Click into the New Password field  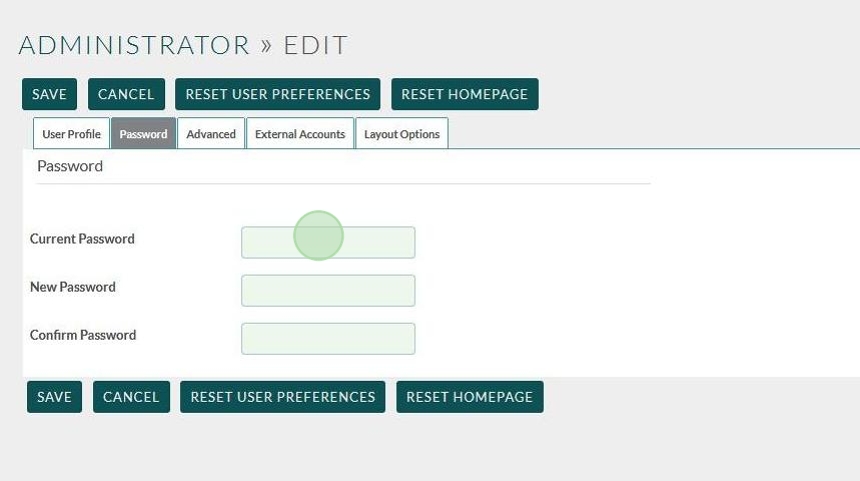tap(328, 291)
